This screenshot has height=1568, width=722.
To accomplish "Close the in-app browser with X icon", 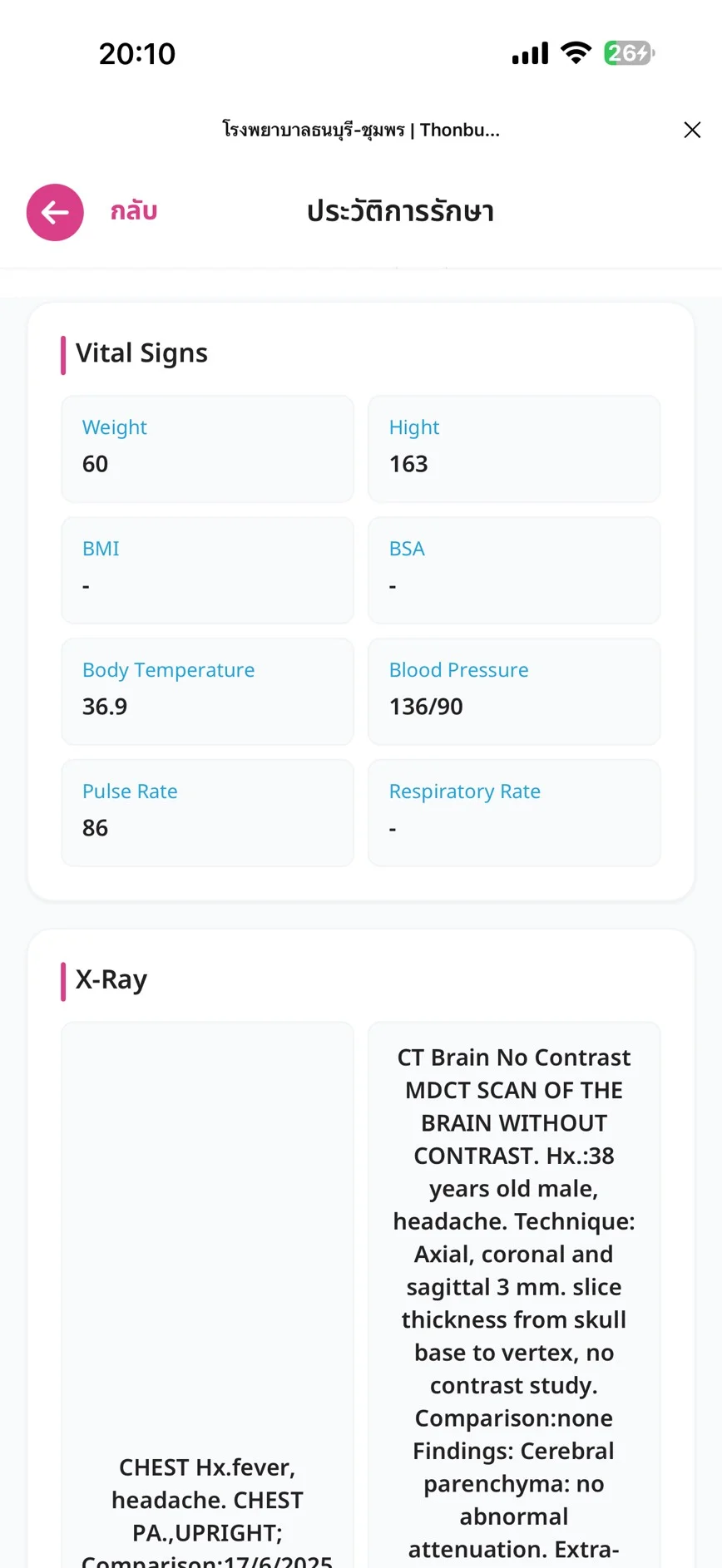I will click(692, 130).
